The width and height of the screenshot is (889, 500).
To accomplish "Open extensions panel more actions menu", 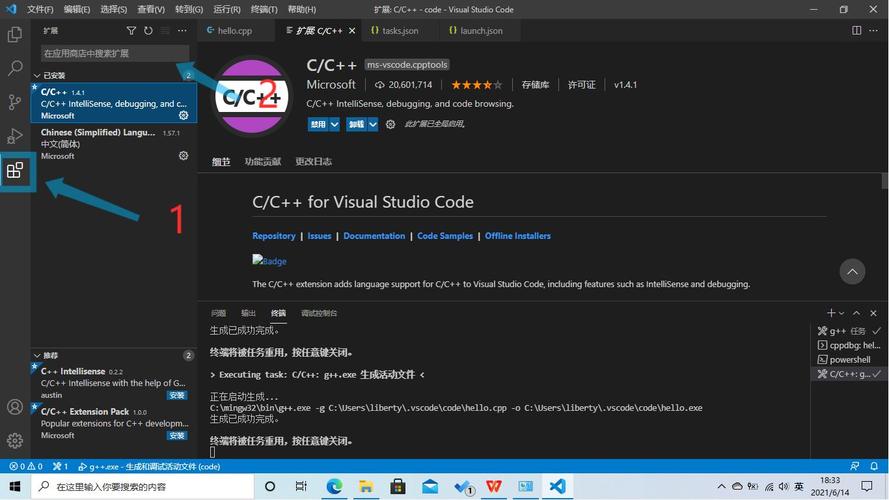I will (182, 31).
